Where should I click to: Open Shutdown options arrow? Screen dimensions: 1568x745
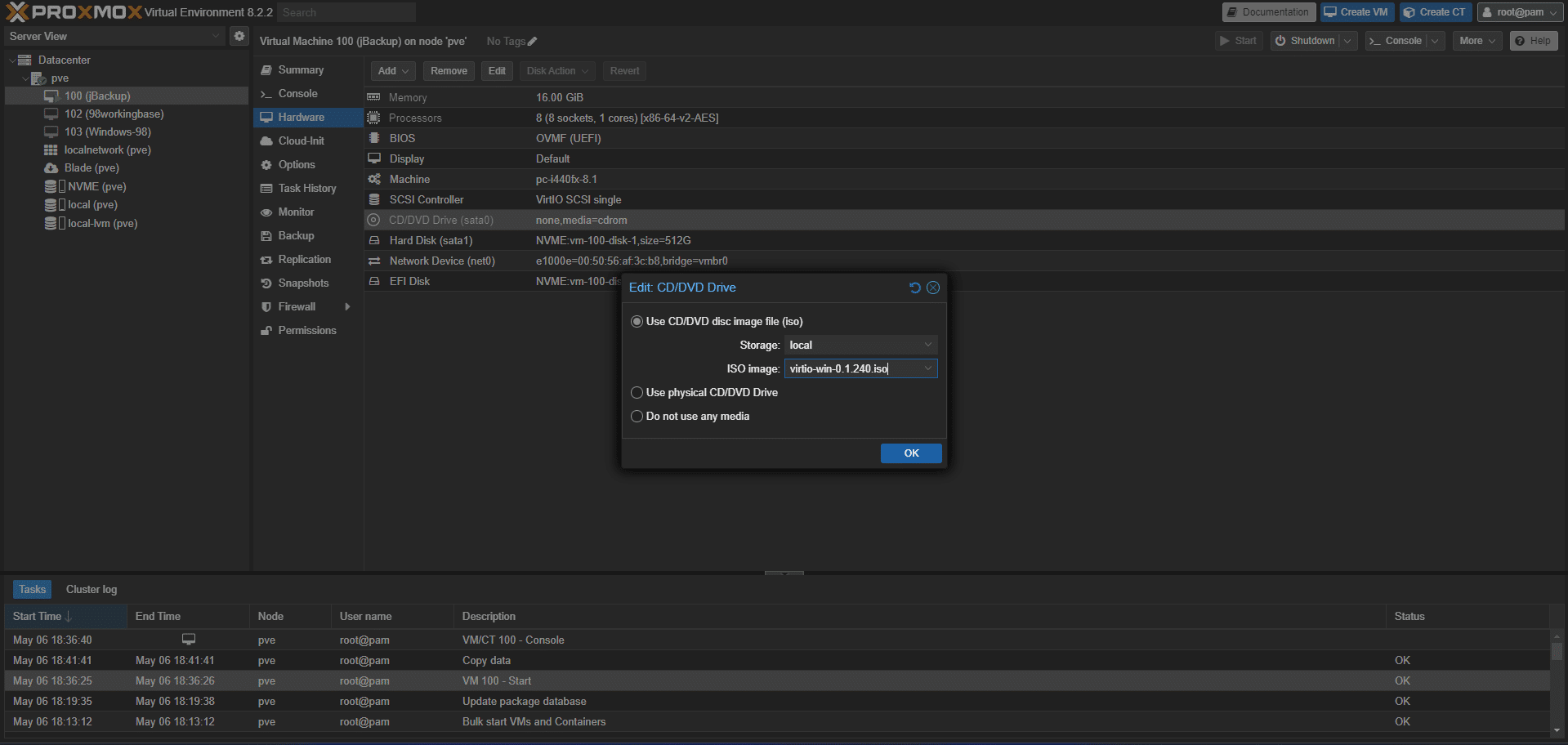[1348, 41]
